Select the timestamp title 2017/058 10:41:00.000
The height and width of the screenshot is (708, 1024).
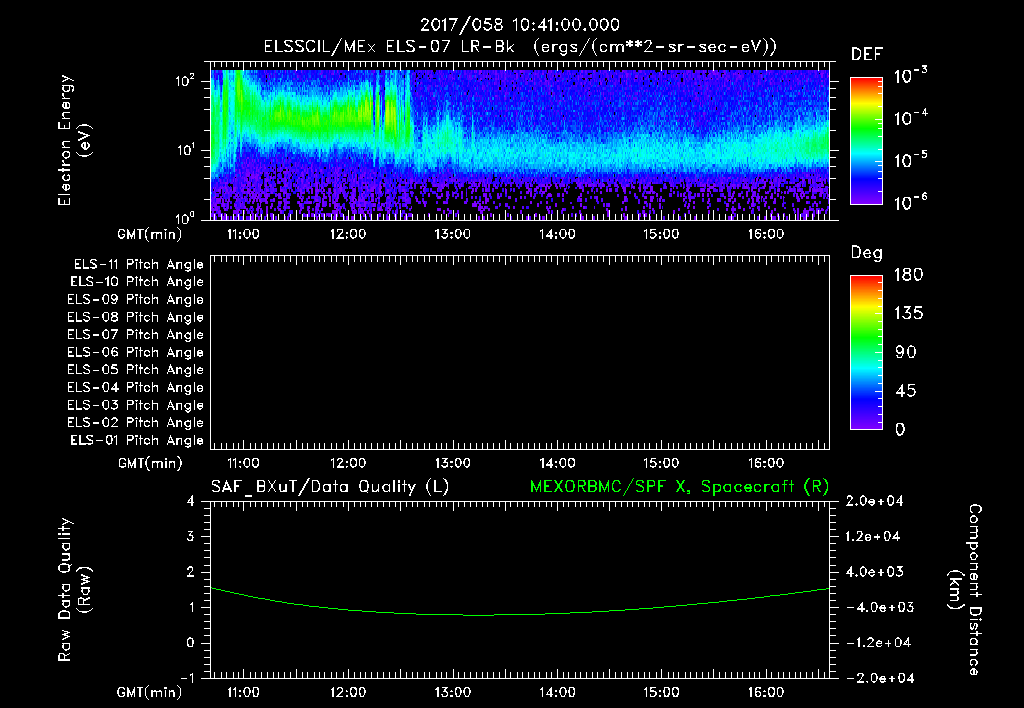520,25
